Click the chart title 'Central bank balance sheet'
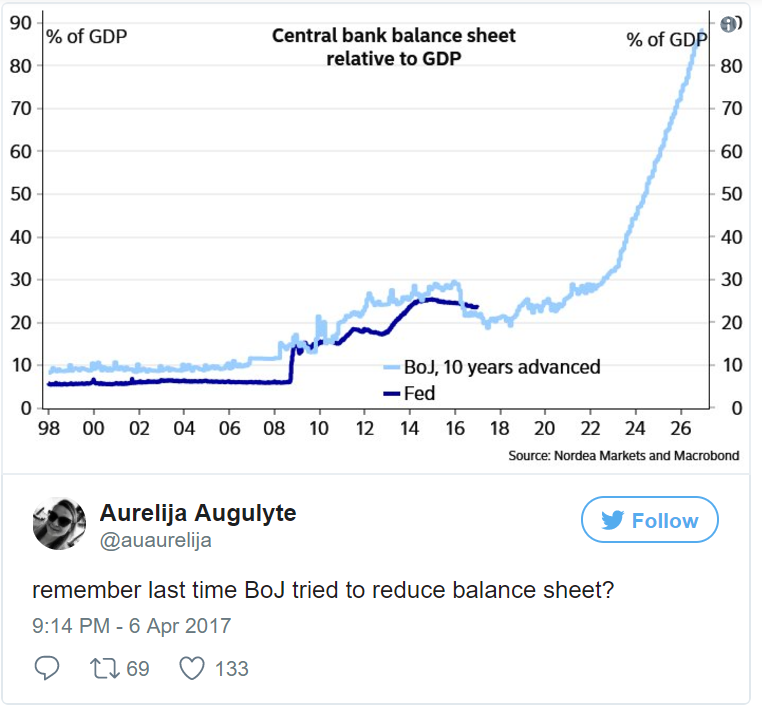 click(x=394, y=36)
